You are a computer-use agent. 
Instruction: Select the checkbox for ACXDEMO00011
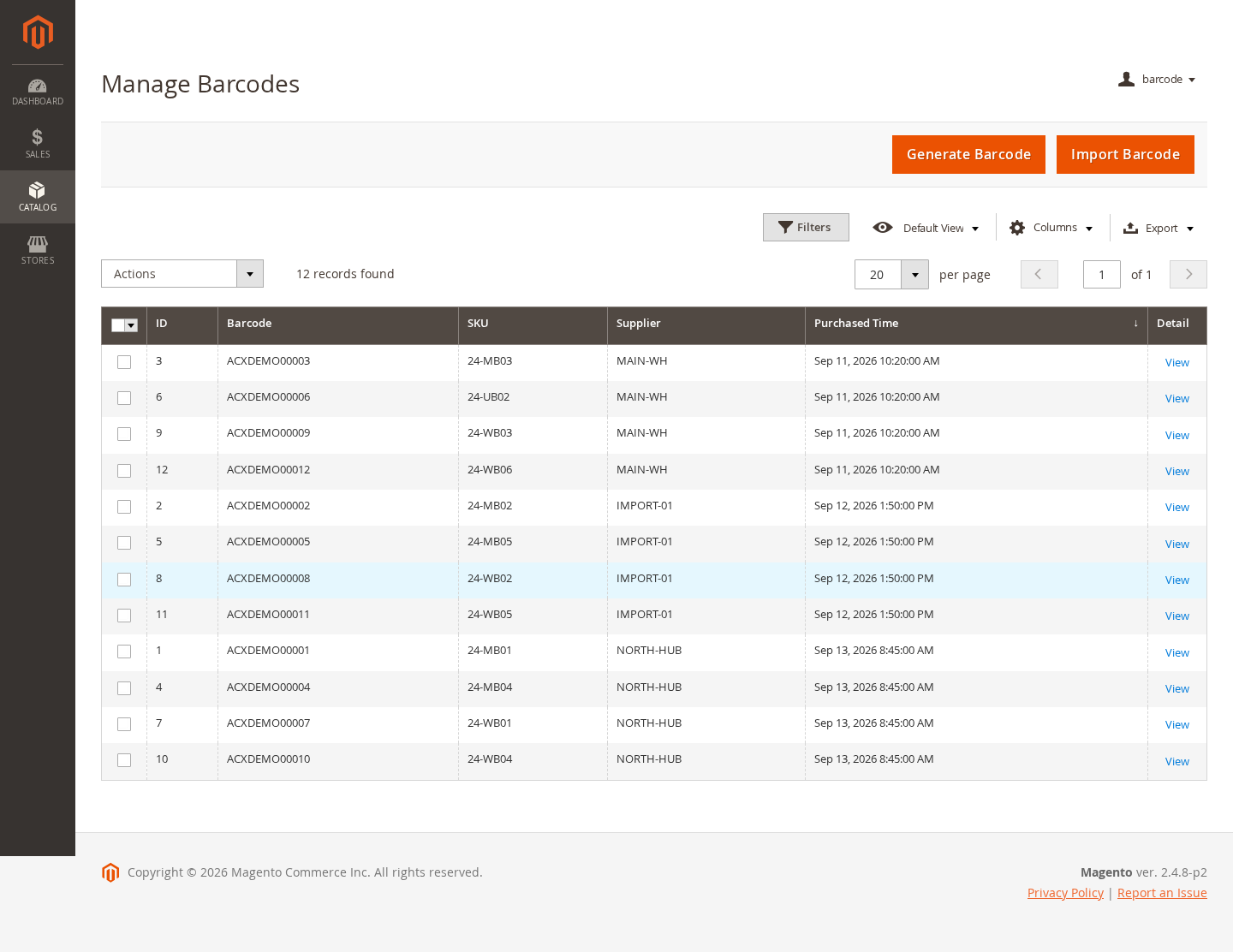[x=124, y=616]
